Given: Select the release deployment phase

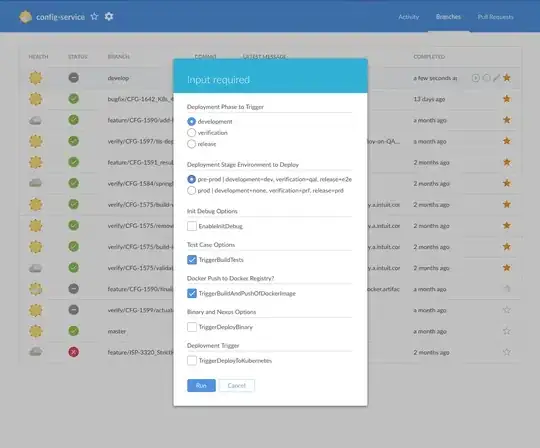Looking at the screenshot, I should coord(191,144).
